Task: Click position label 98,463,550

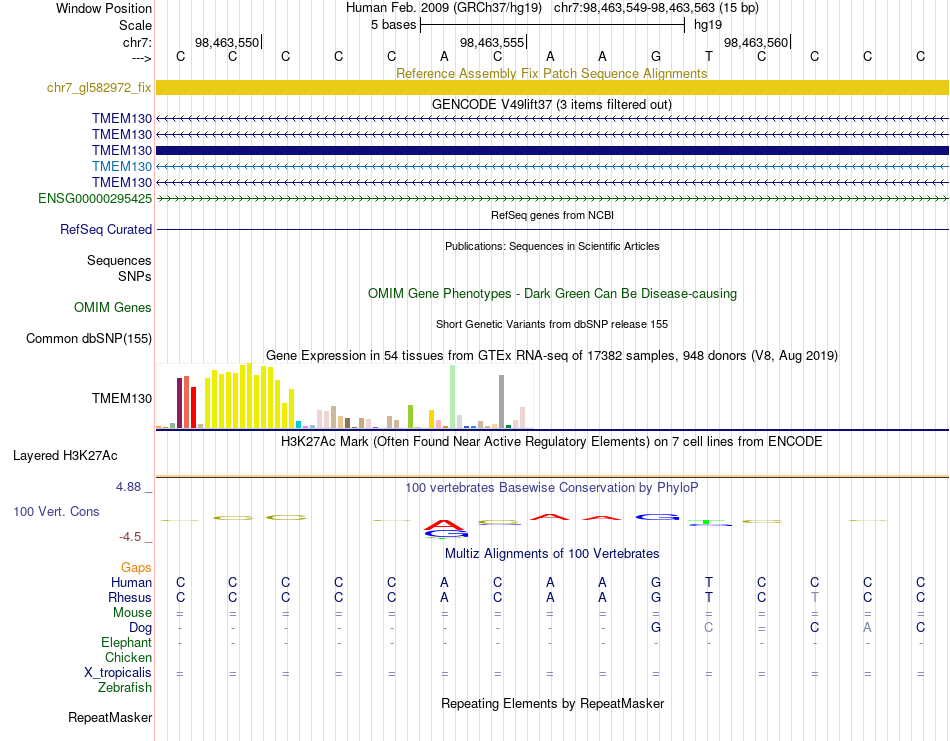Action: click(x=227, y=42)
